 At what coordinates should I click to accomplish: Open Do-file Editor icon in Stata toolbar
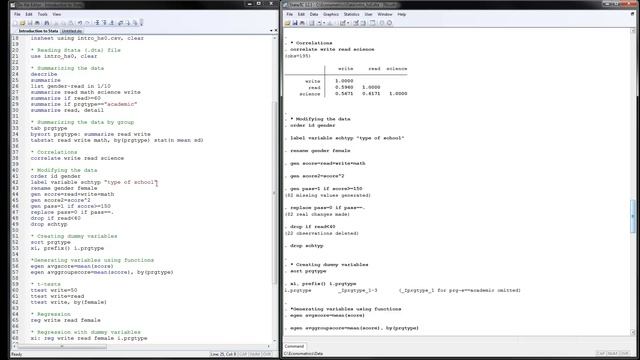pos(342,23)
